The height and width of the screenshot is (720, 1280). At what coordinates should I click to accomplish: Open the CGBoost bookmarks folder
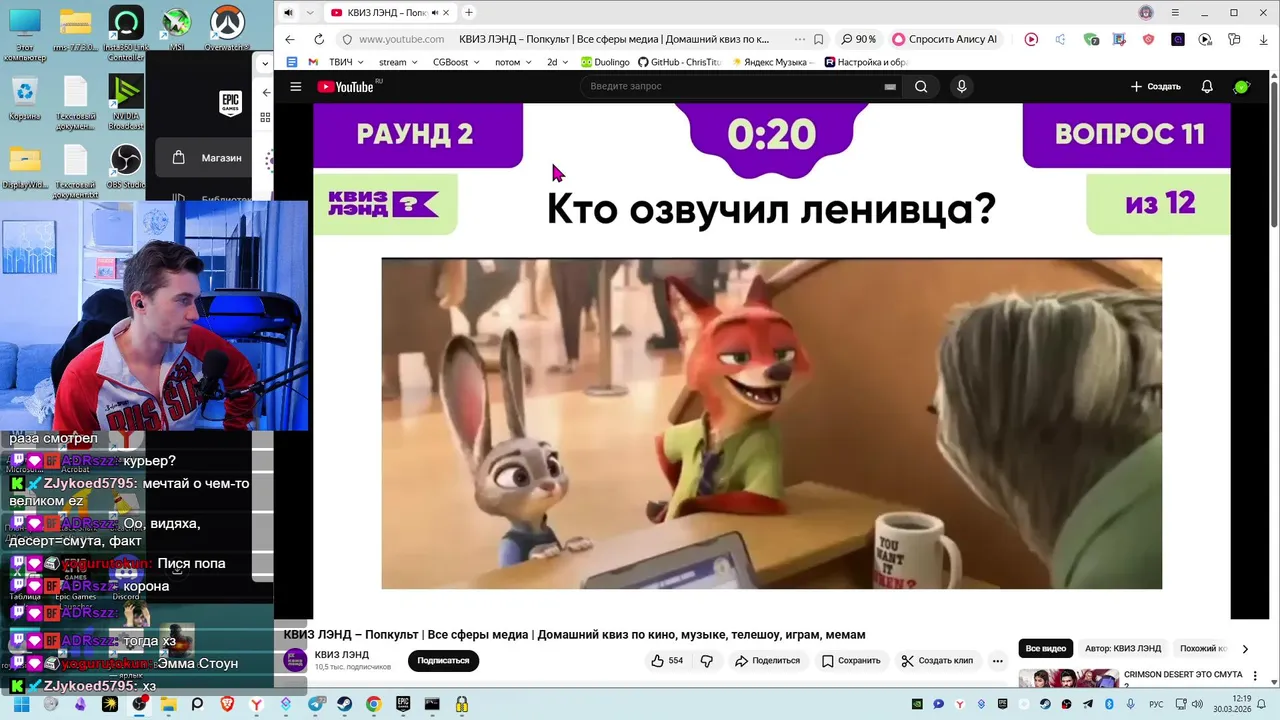pos(456,62)
